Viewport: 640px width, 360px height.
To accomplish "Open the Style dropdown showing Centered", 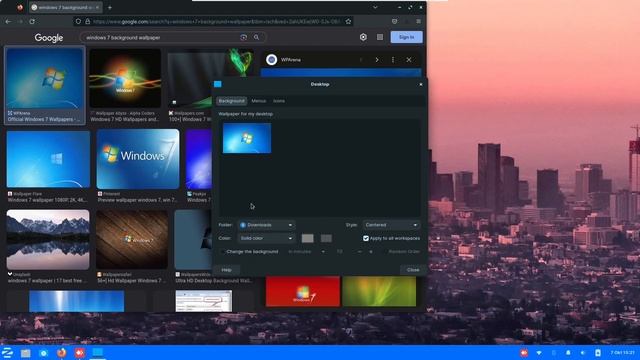I will point(391,225).
